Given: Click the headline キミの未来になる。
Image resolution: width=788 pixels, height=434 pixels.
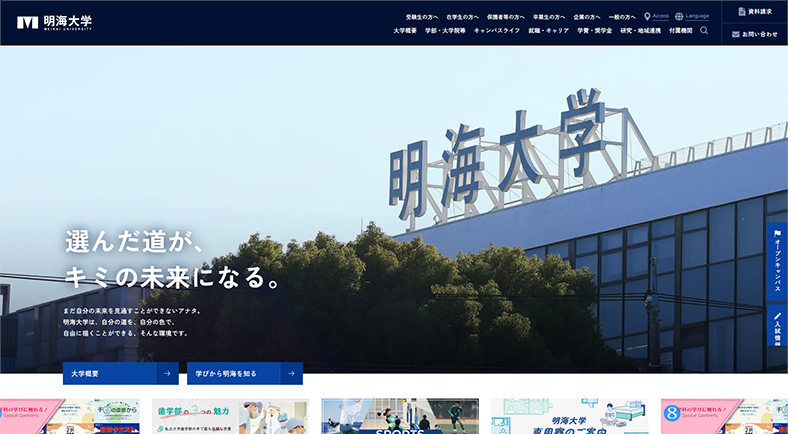Looking at the screenshot, I should [172, 277].
